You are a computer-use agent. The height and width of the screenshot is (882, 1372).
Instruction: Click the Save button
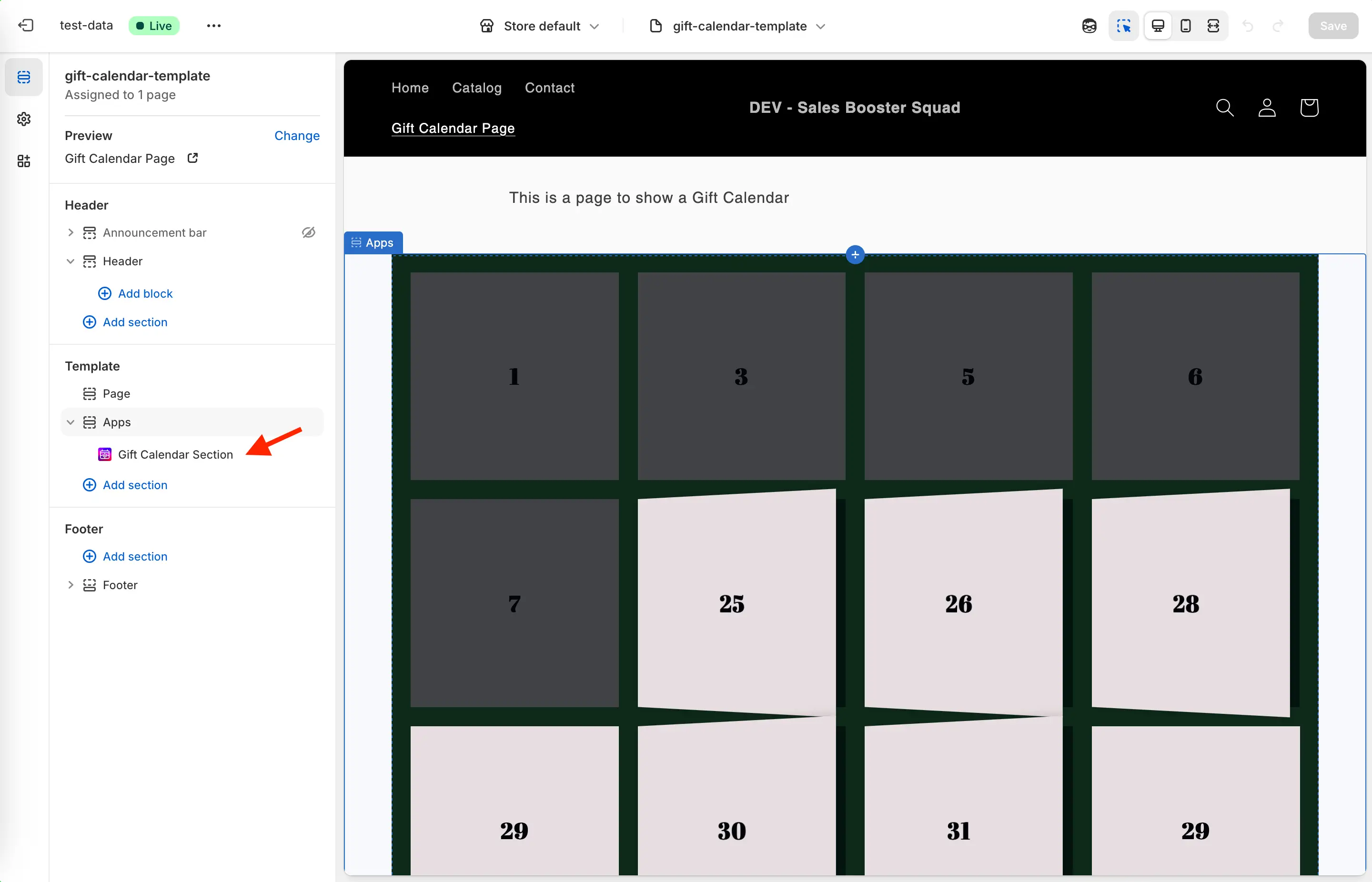[1333, 26]
